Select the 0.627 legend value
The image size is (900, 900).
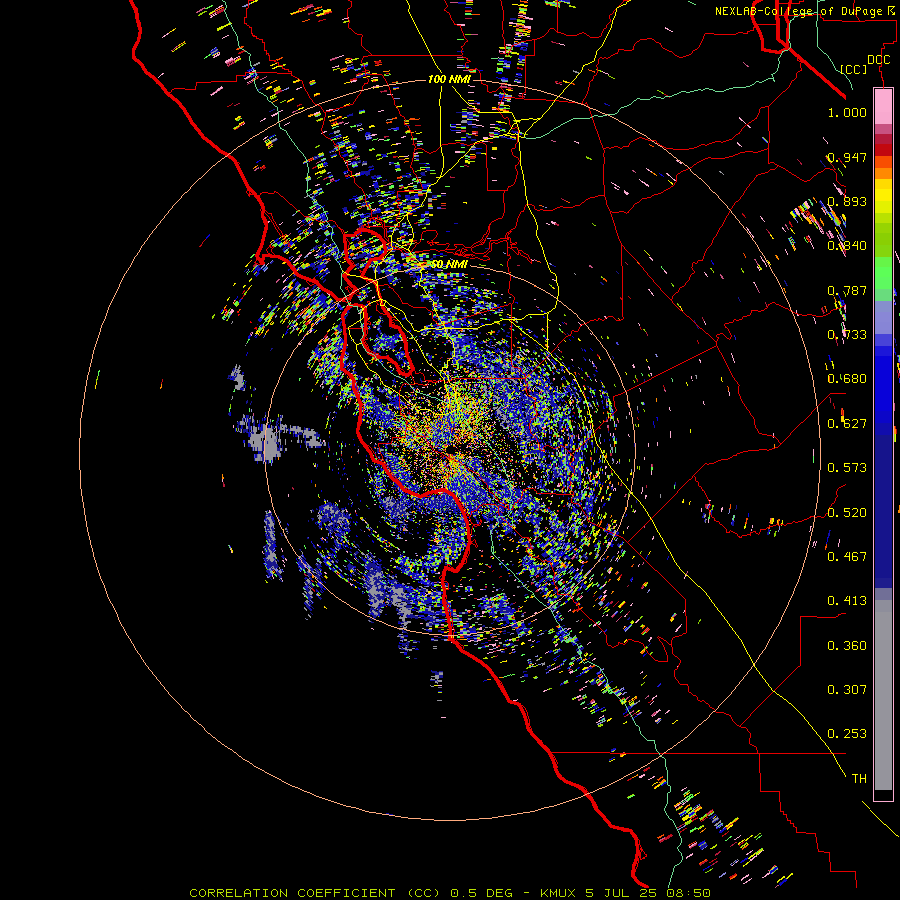point(847,424)
